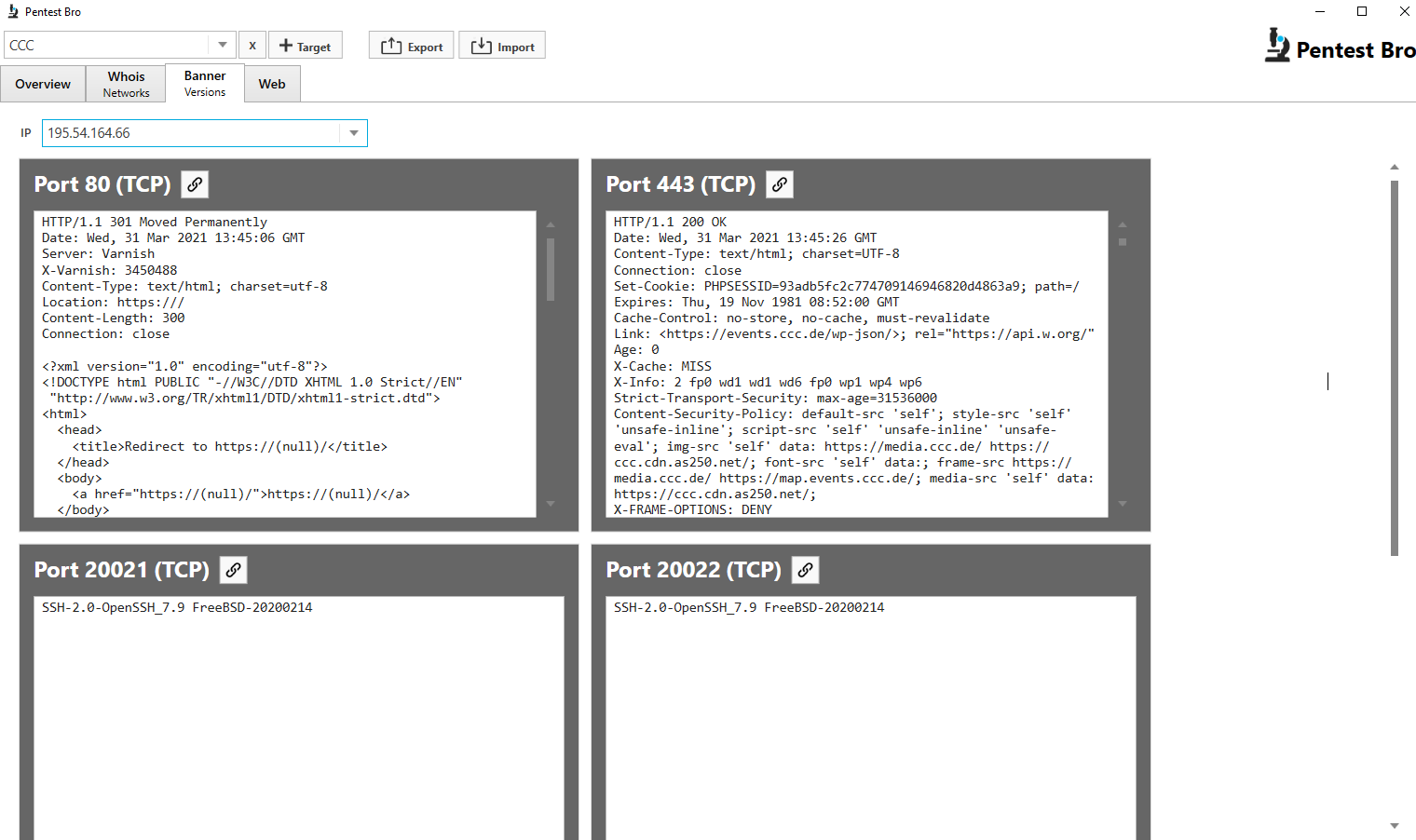The height and width of the screenshot is (840, 1416).
Task: Switch to the Web tab
Action: [x=272, y=84]
